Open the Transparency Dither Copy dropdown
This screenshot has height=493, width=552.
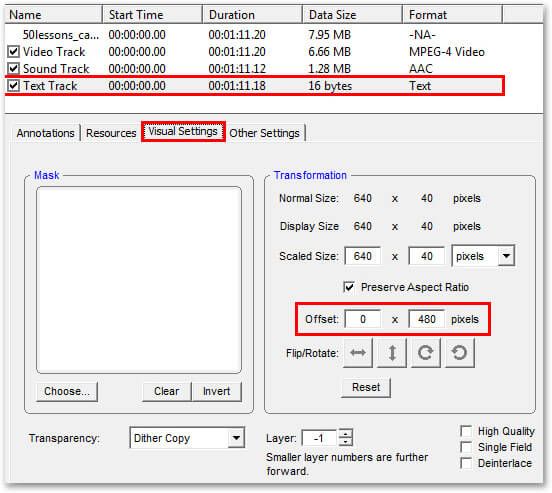click(x=236, y=438)
